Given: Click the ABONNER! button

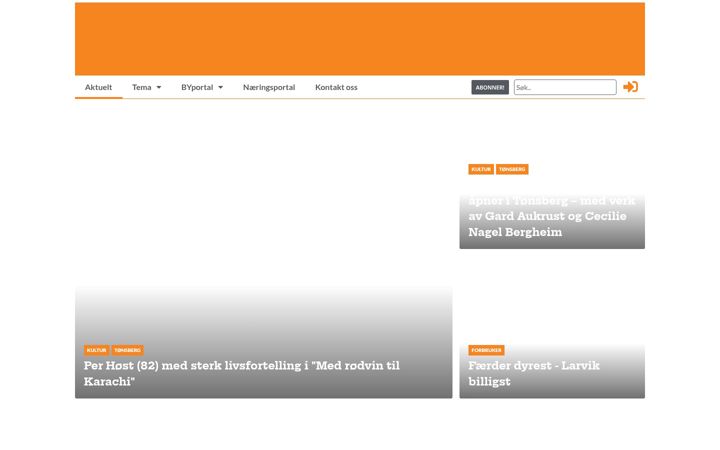Looking at the screenshot, I should tap(490, 87).
